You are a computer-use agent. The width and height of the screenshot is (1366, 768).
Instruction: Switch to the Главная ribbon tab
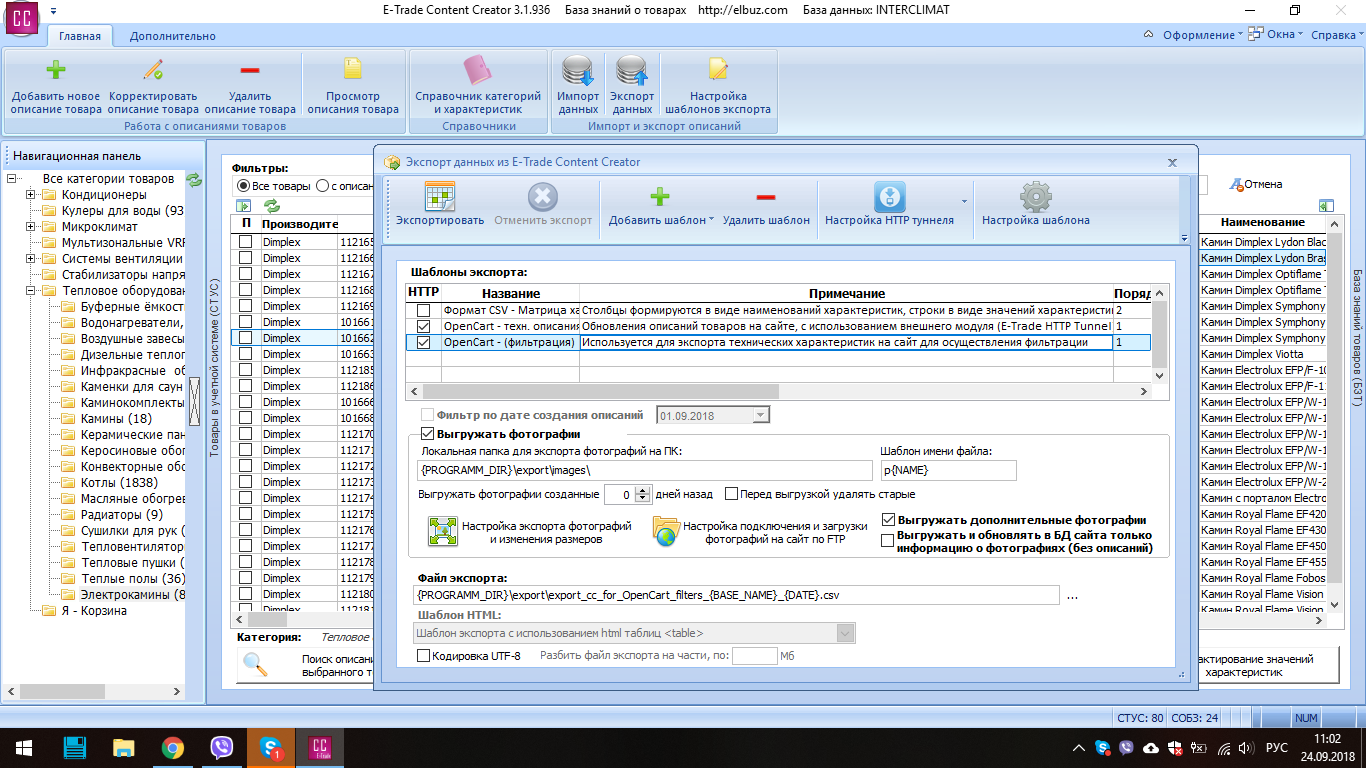coord(79,36)
